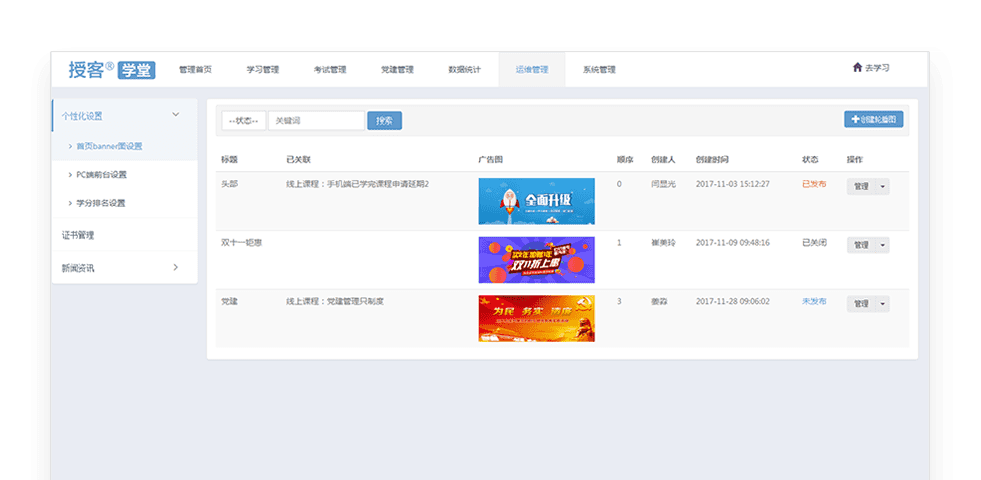The width and height of the screenshot is (981, 480).
Task: Click the 头部 title cell
Action: pos(229,184)
